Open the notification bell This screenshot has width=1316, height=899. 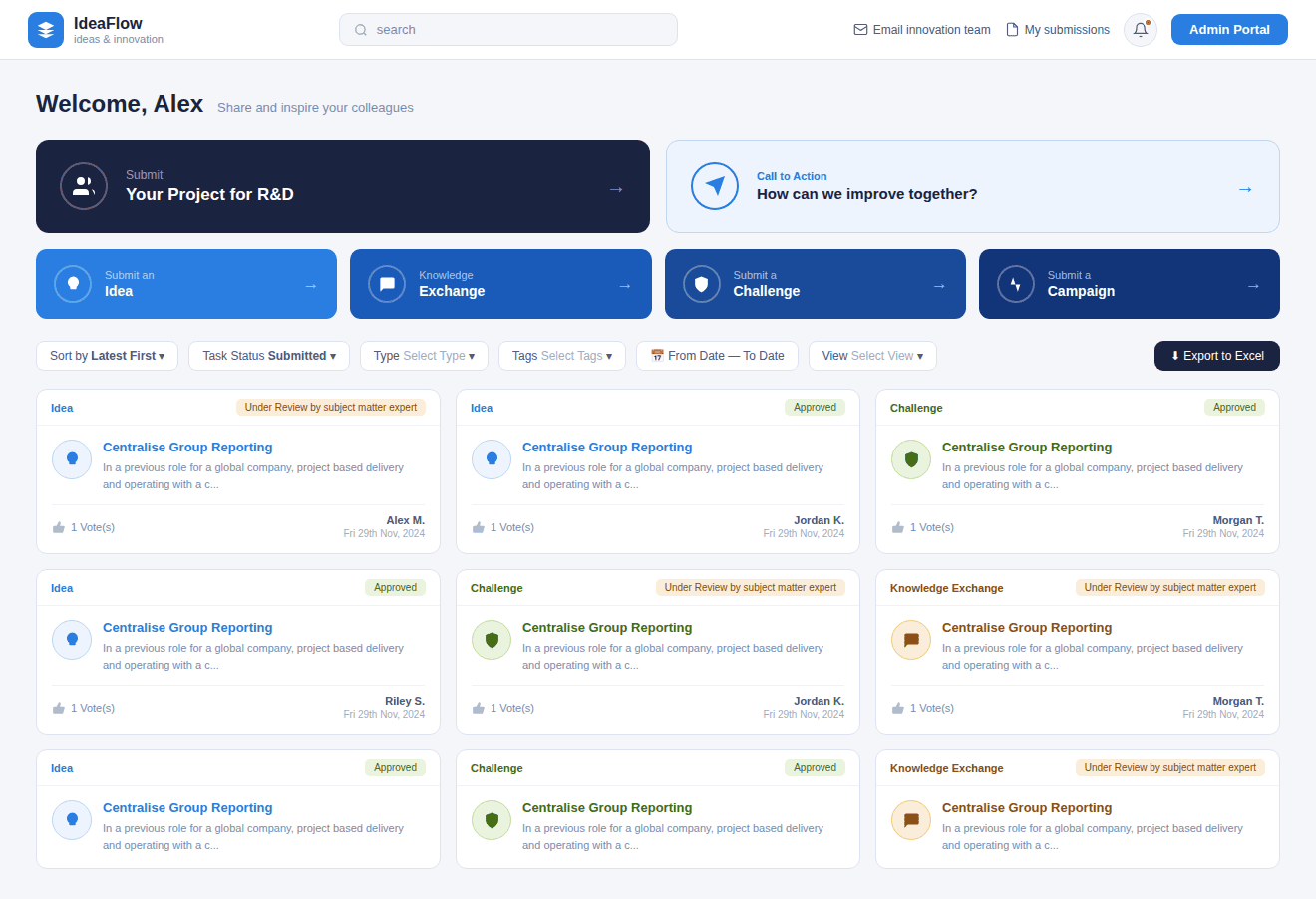click(1140, 29)
